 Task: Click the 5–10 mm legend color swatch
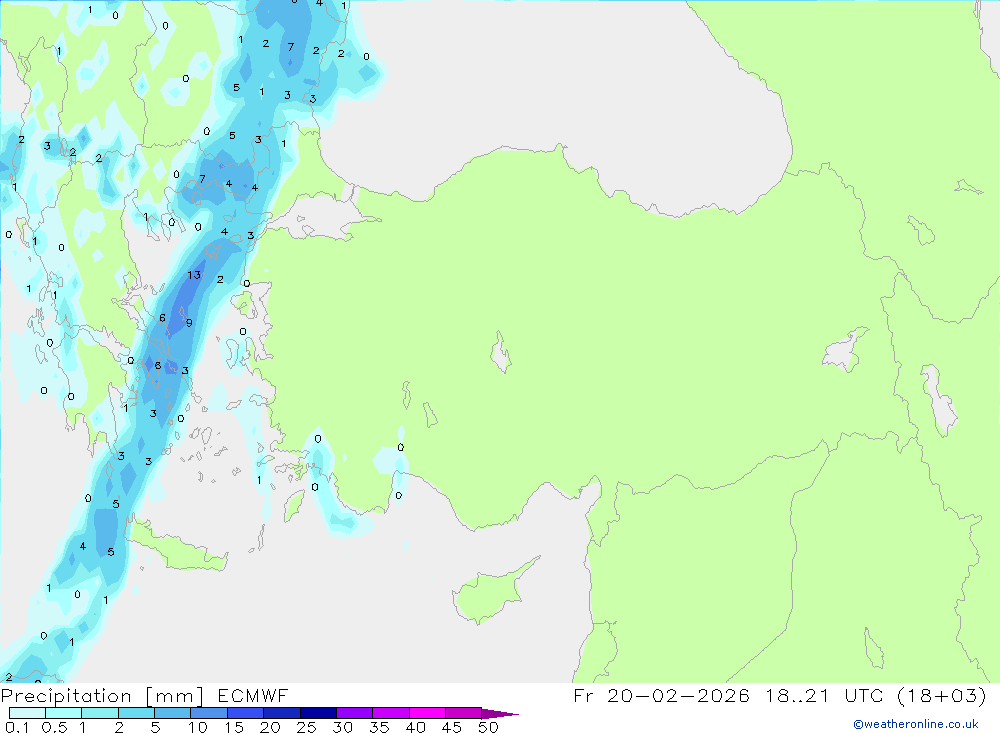click(173, 713)
